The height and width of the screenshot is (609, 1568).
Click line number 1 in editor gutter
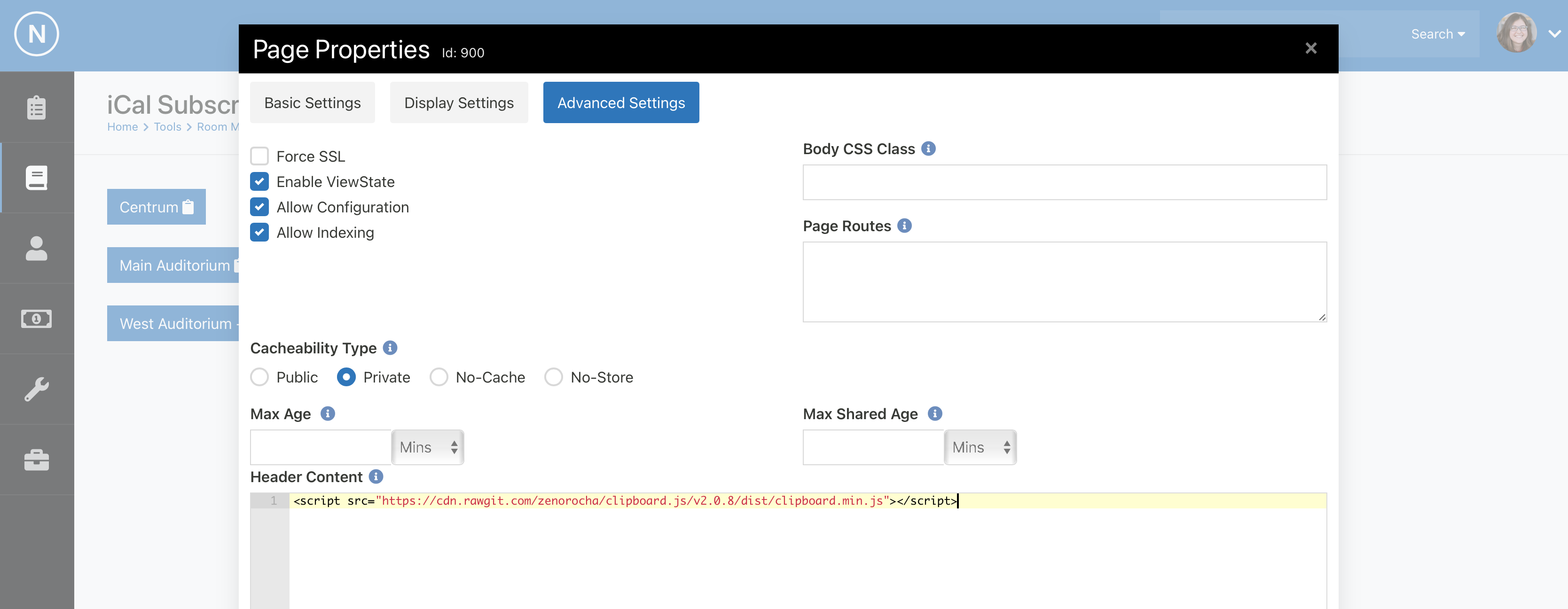(273, 501)
